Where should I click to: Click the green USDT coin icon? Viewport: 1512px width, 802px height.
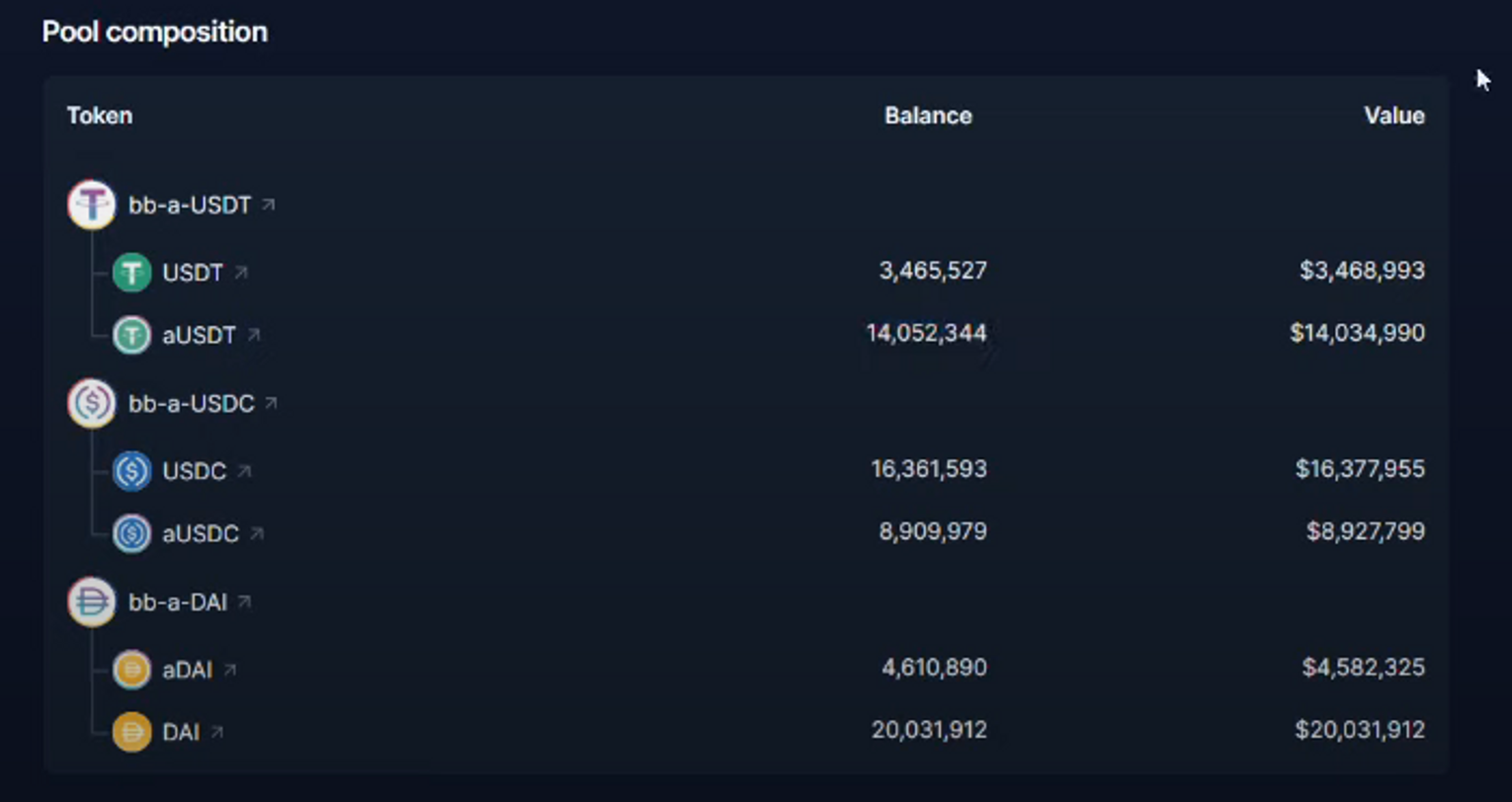click(131, 273)
